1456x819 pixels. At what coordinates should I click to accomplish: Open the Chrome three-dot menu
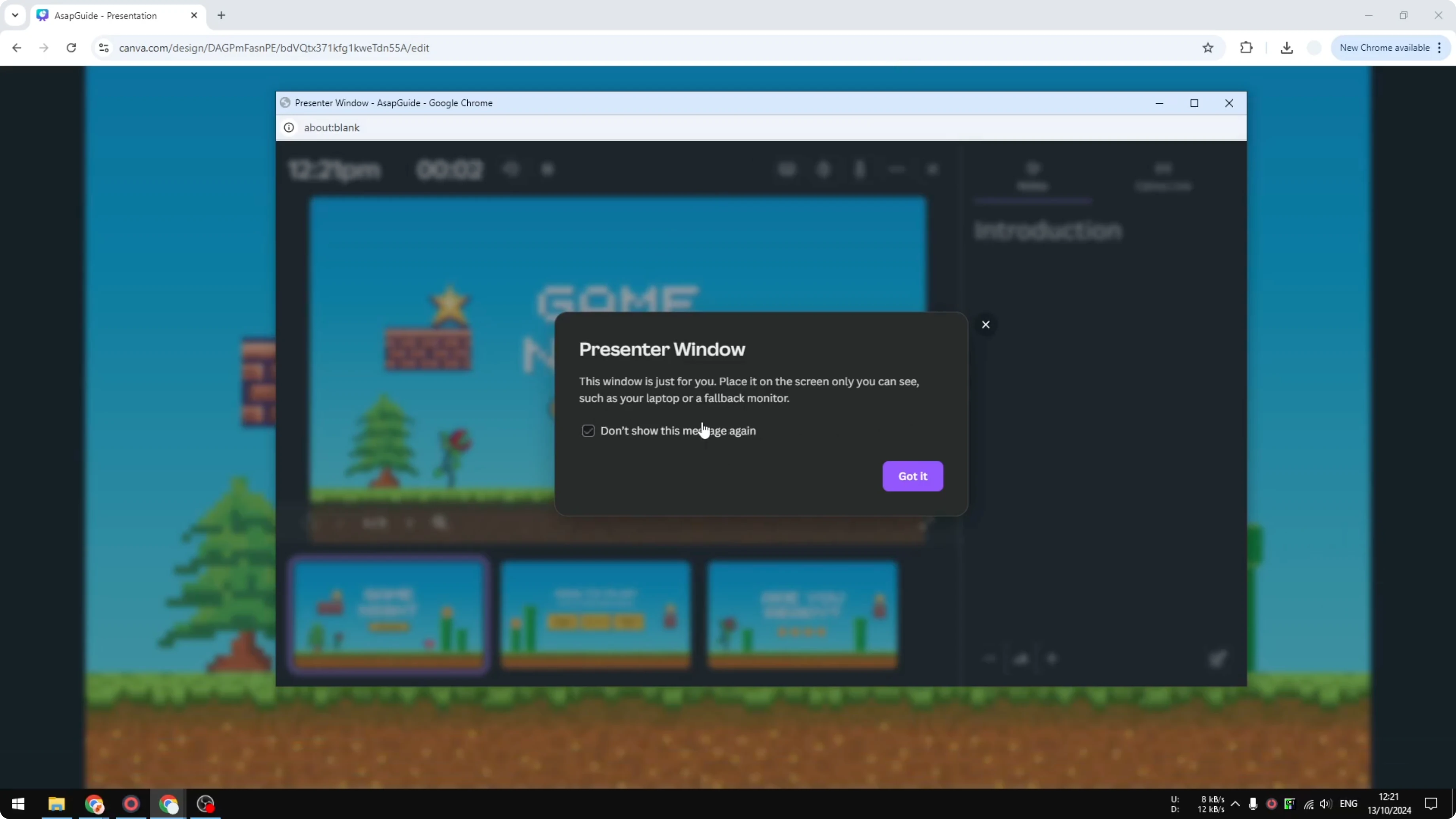[1440, 48]
